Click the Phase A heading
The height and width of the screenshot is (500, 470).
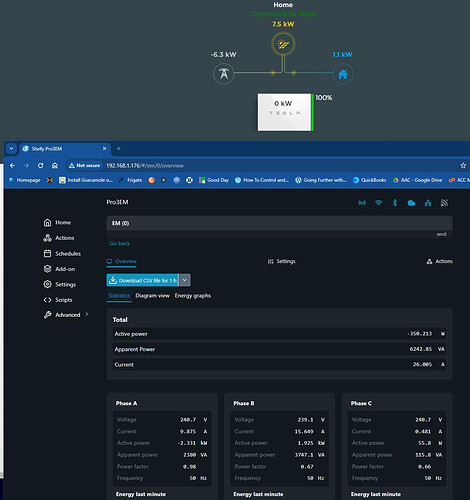click(x=126, y=403)
